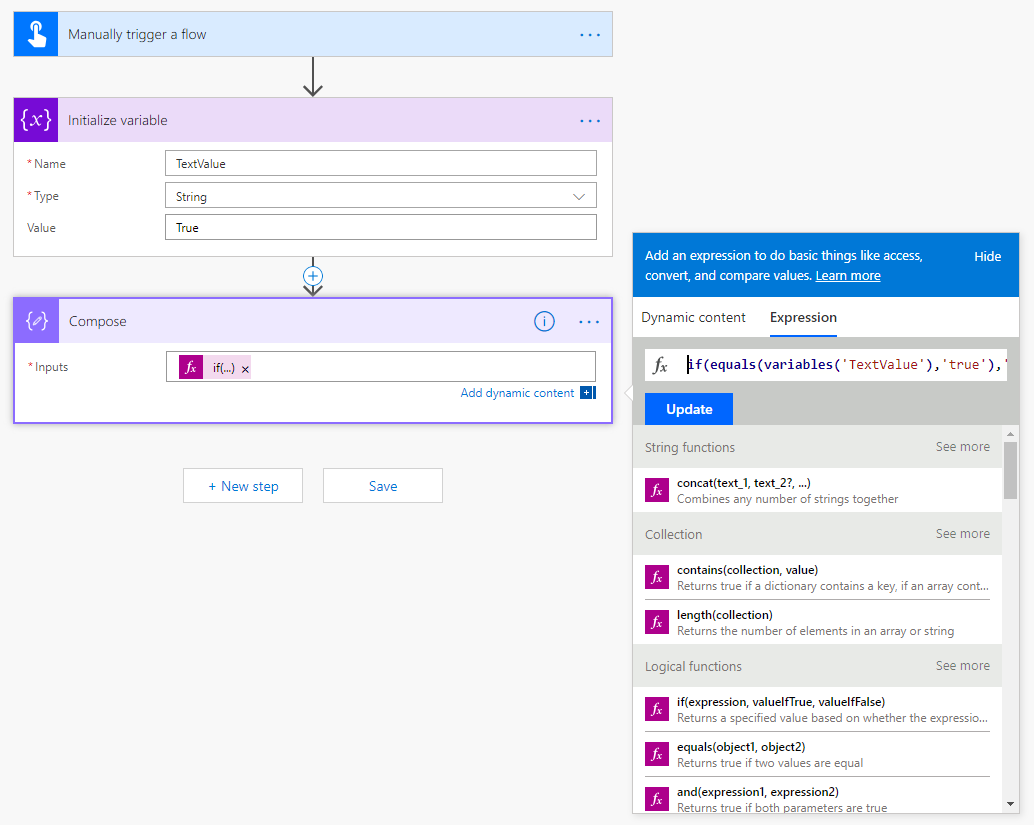Open the Initialize variable ellipsis menu
Image resolution: width=1034 pixels, height=825 pixels.
point(590,121)
